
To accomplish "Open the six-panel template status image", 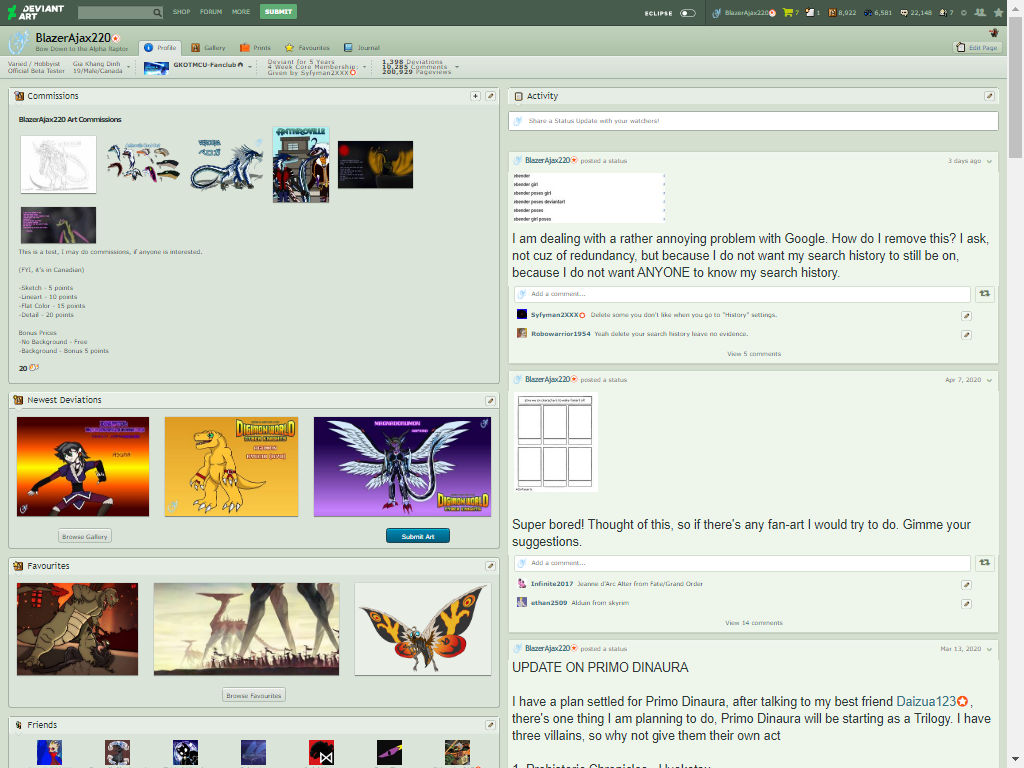I will pyautogui.click(x=555, y=442).
